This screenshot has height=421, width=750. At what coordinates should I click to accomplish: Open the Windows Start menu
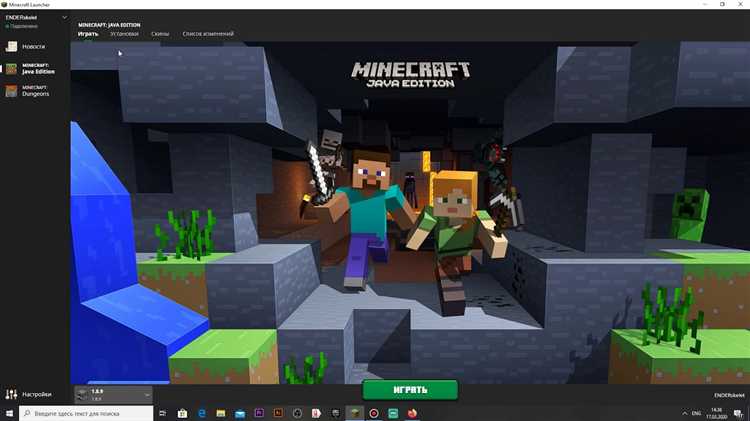pos(9,413)
